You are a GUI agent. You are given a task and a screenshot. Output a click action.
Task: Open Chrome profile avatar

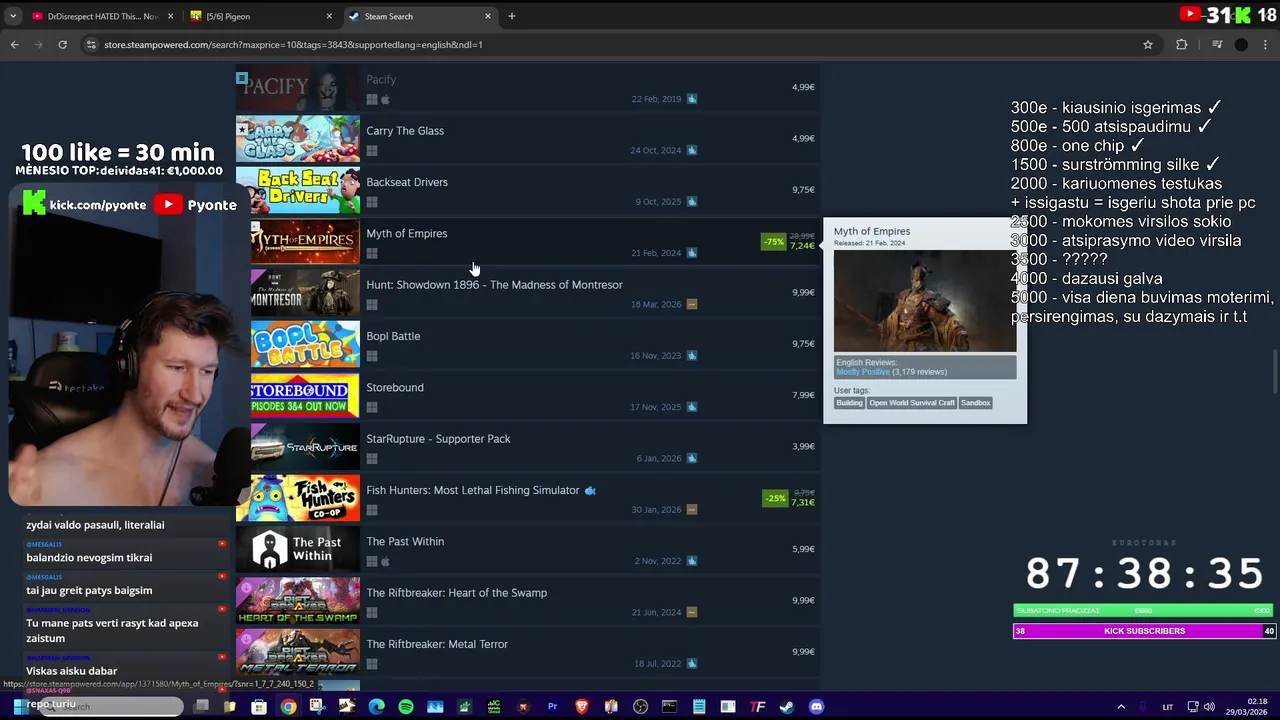click(1241, 44)
